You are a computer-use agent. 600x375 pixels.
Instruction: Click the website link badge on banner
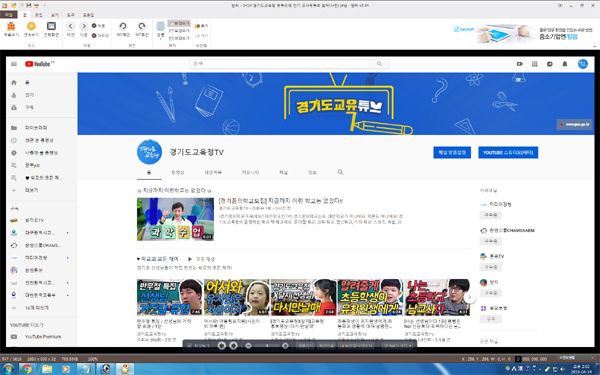click(x=574, y=124)
